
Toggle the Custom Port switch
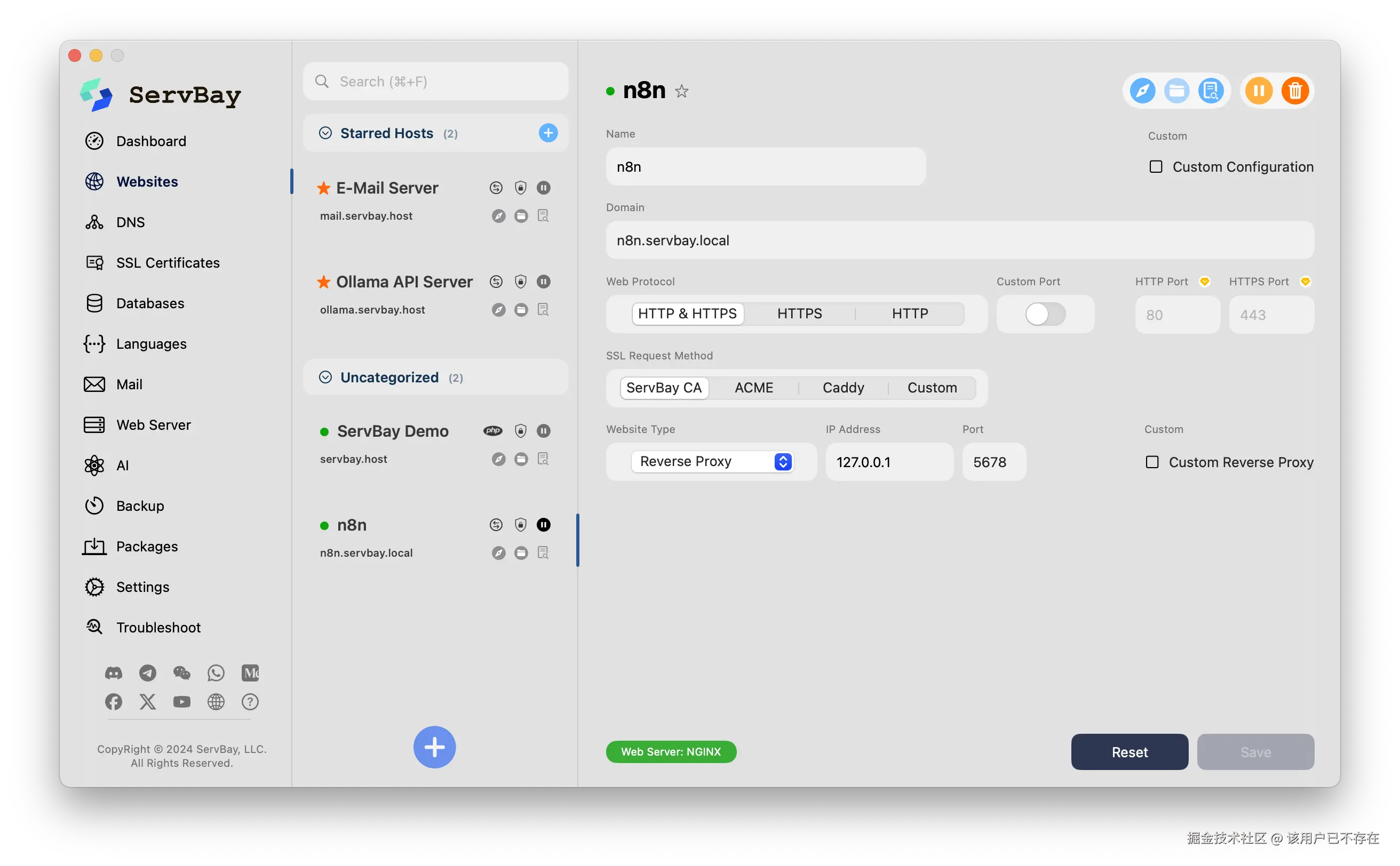[1045, 314]
